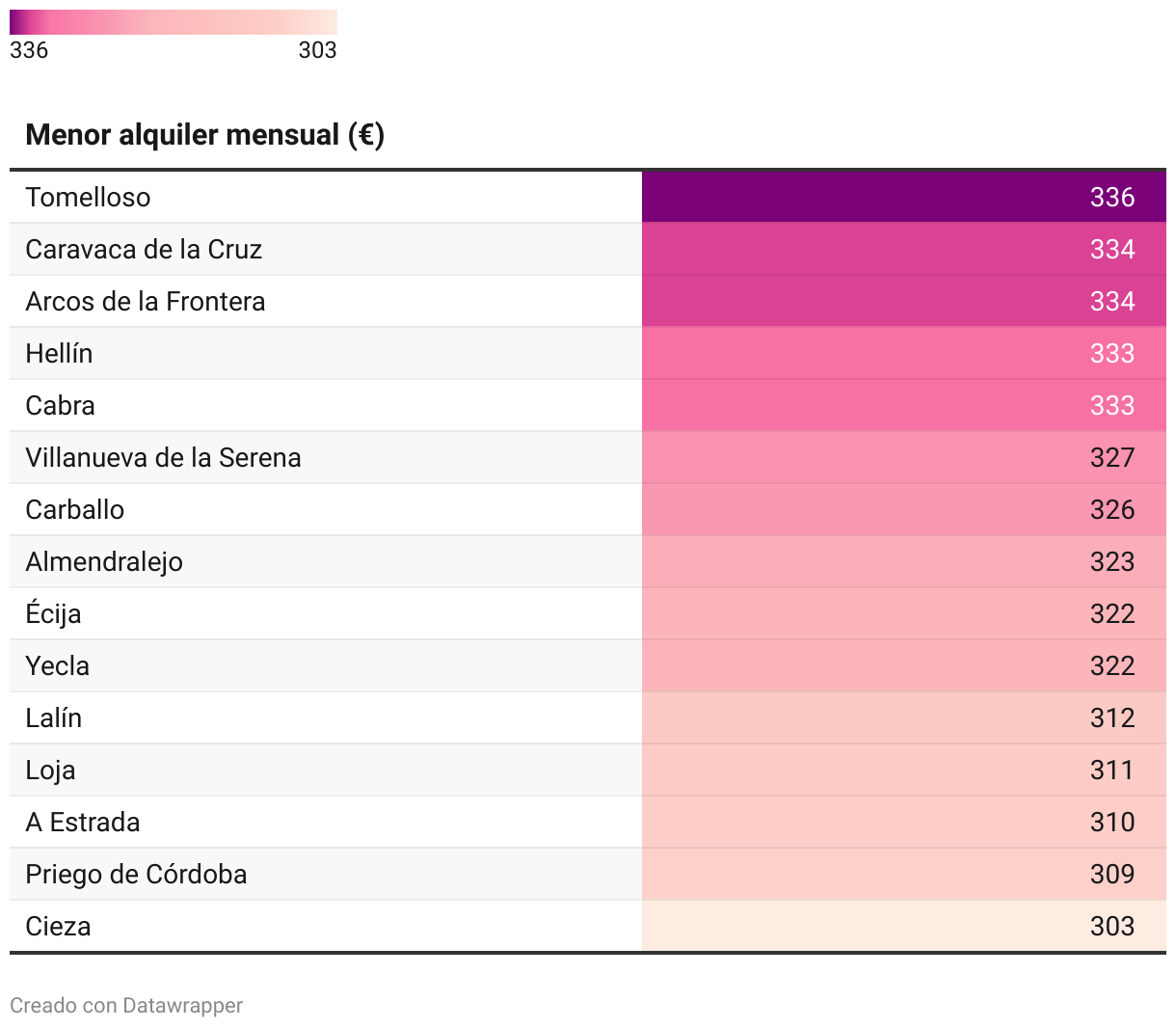Viewport: 1176px width, 1028px height.
Task: Select Carballo's 326 value cell
Action: pyautogui.click(x=904, y=509)
